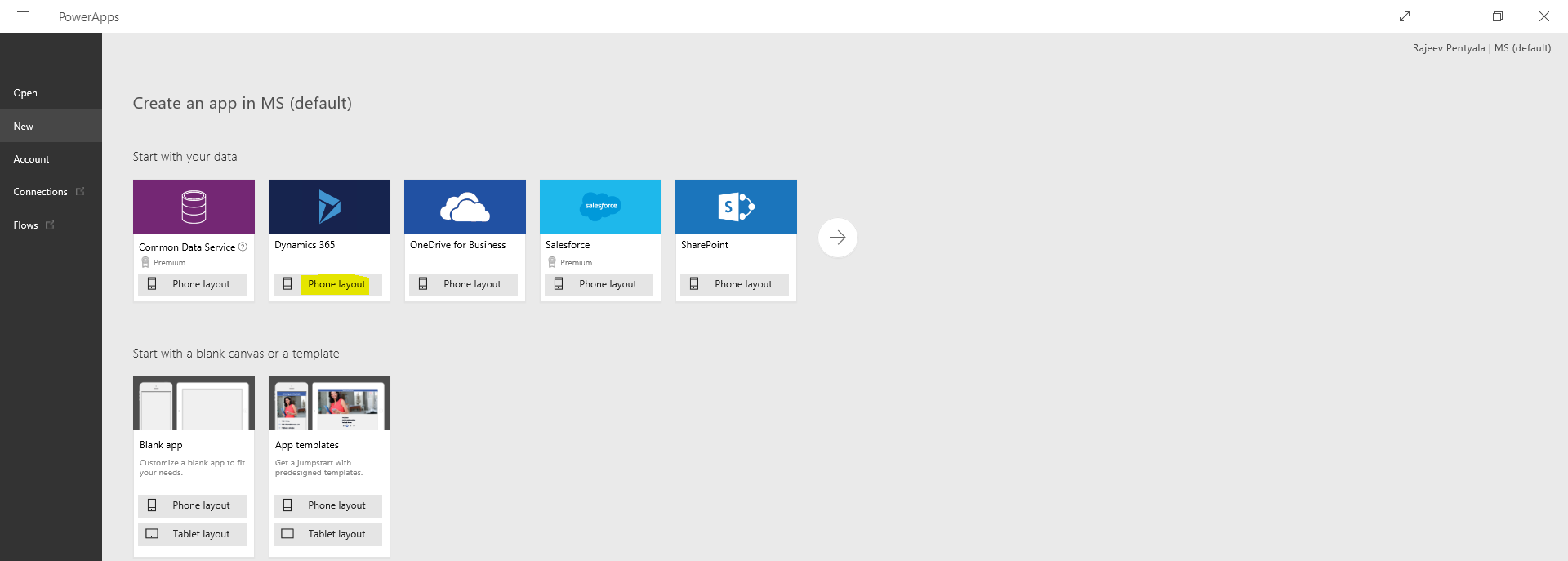The width and height of the screenshot is (1568, 561).
Task: Toggle the full-screen expand icon in title bar
Action: pos(1405,16)
